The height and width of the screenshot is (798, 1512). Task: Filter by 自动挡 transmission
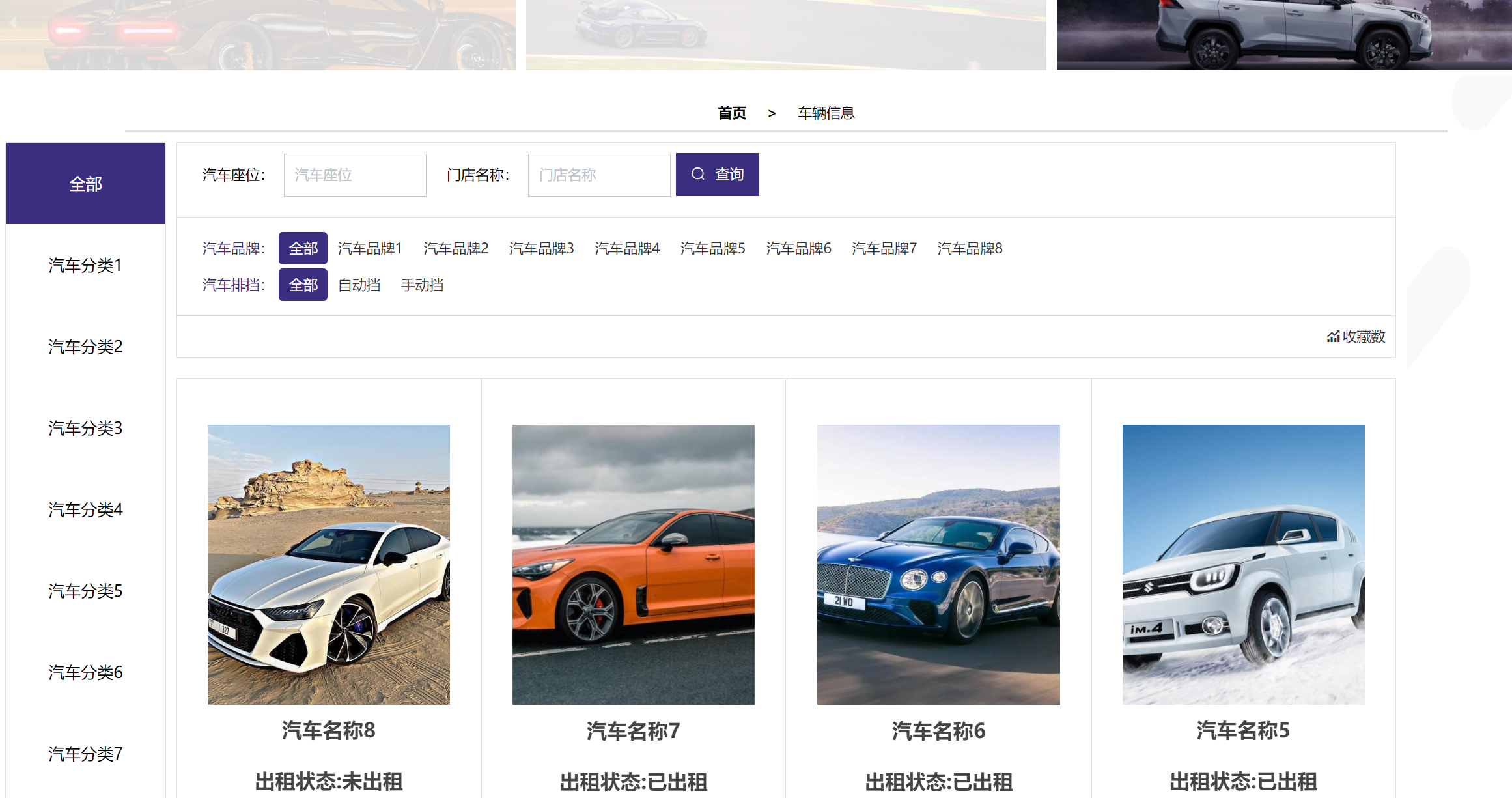click(x=359, y=285)
